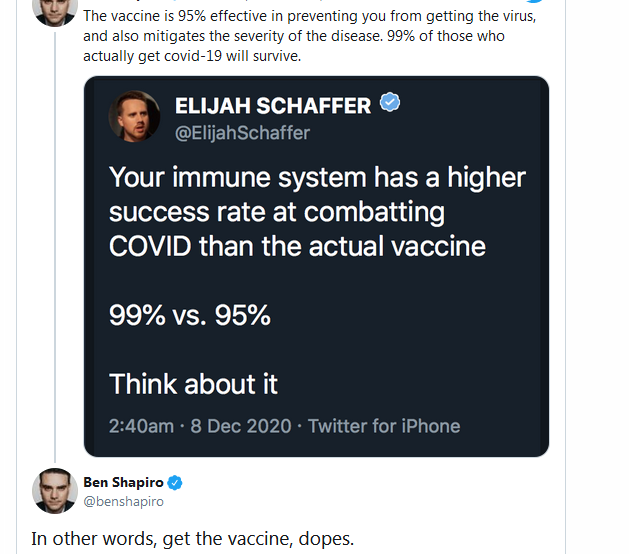
Task: Click the "99% vs. 95%" line
Action: 190,315
